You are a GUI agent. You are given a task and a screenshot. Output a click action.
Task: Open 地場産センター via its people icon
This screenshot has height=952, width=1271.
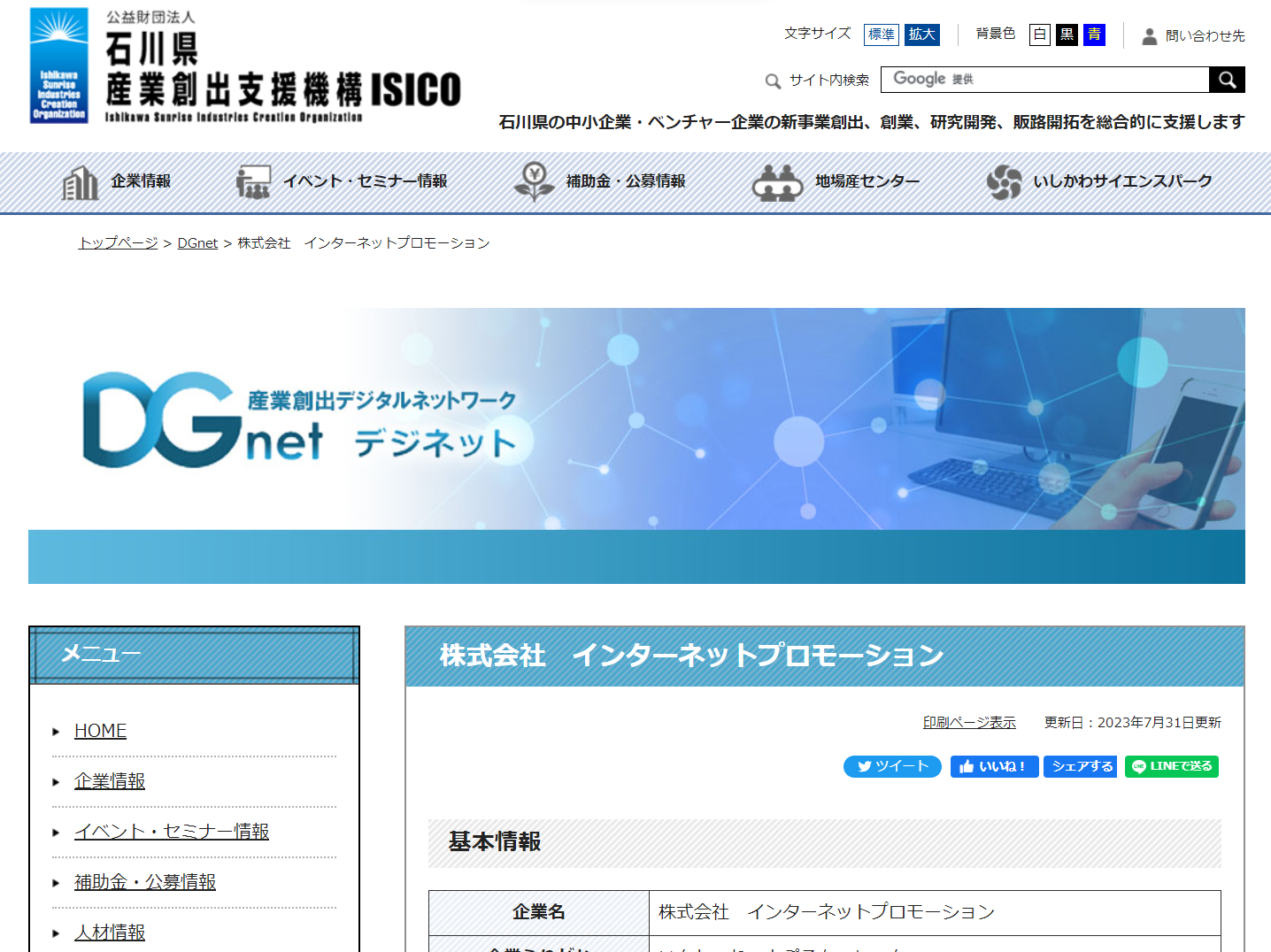778,181
